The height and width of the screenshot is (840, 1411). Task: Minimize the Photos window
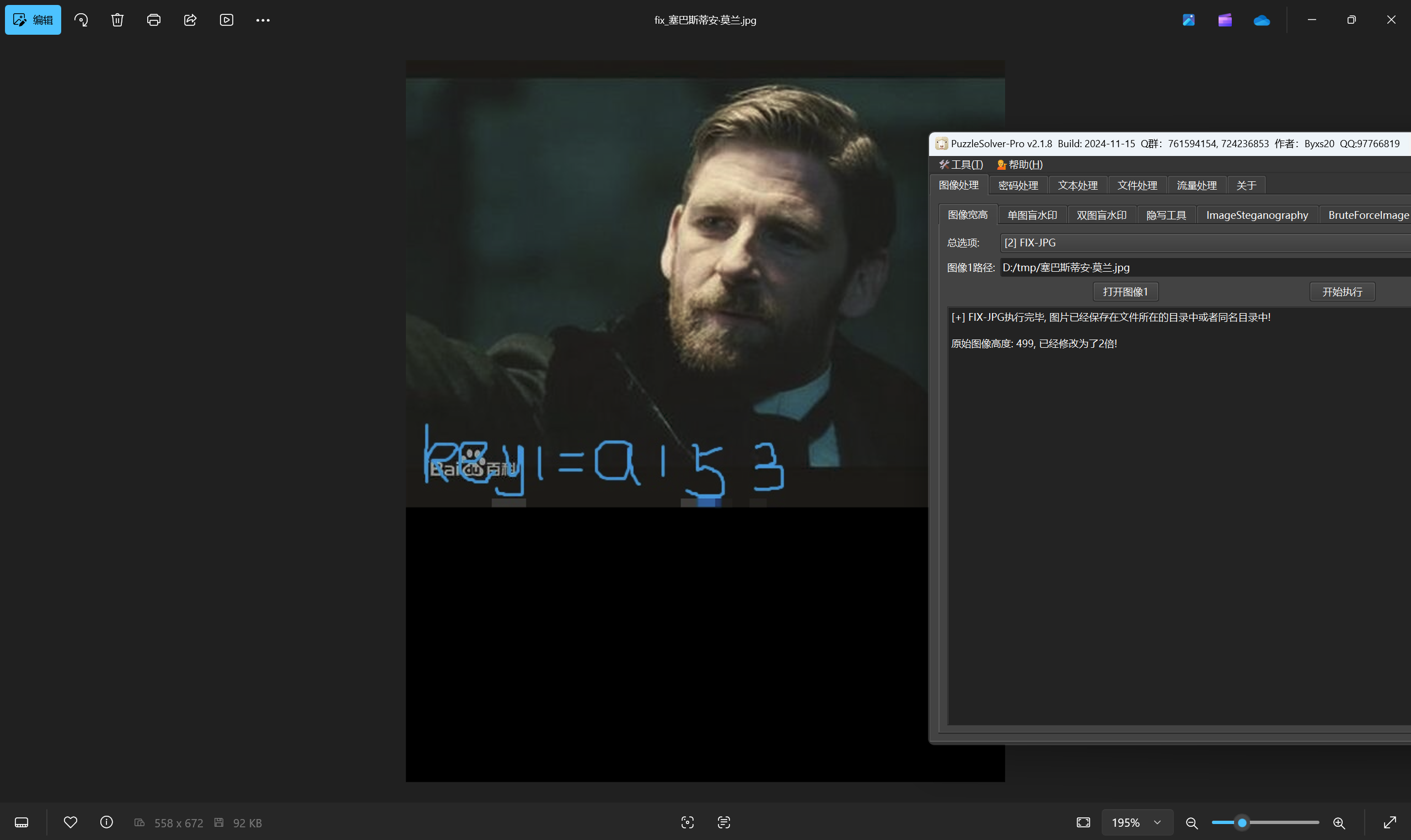pos(1312,20)
